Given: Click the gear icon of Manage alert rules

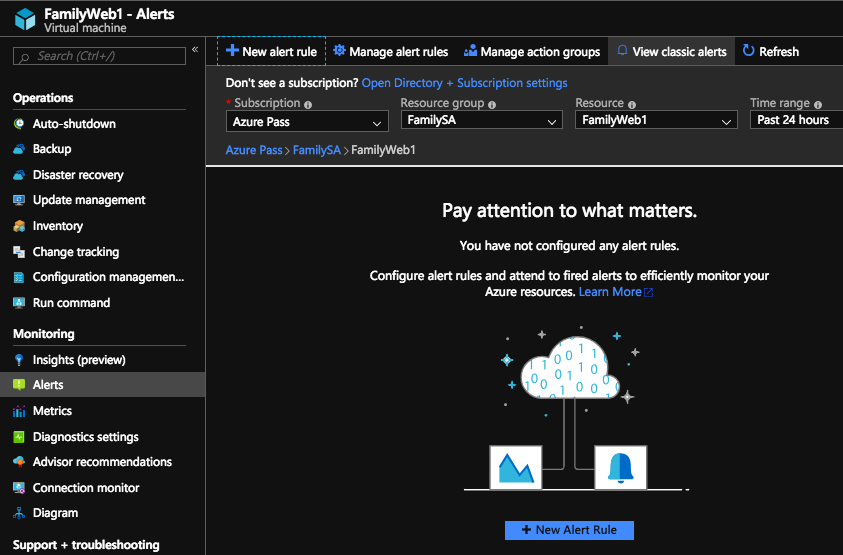Looking at the screenshot, I should 339,51.
